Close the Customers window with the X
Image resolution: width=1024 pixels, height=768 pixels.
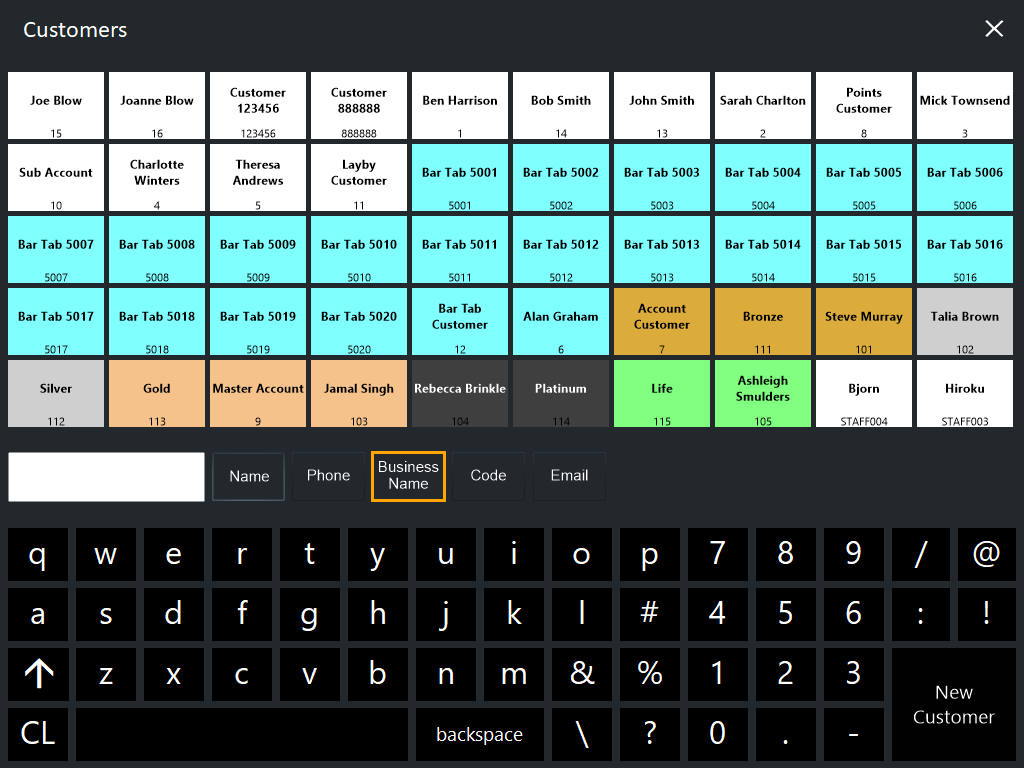tap(993, 29)
